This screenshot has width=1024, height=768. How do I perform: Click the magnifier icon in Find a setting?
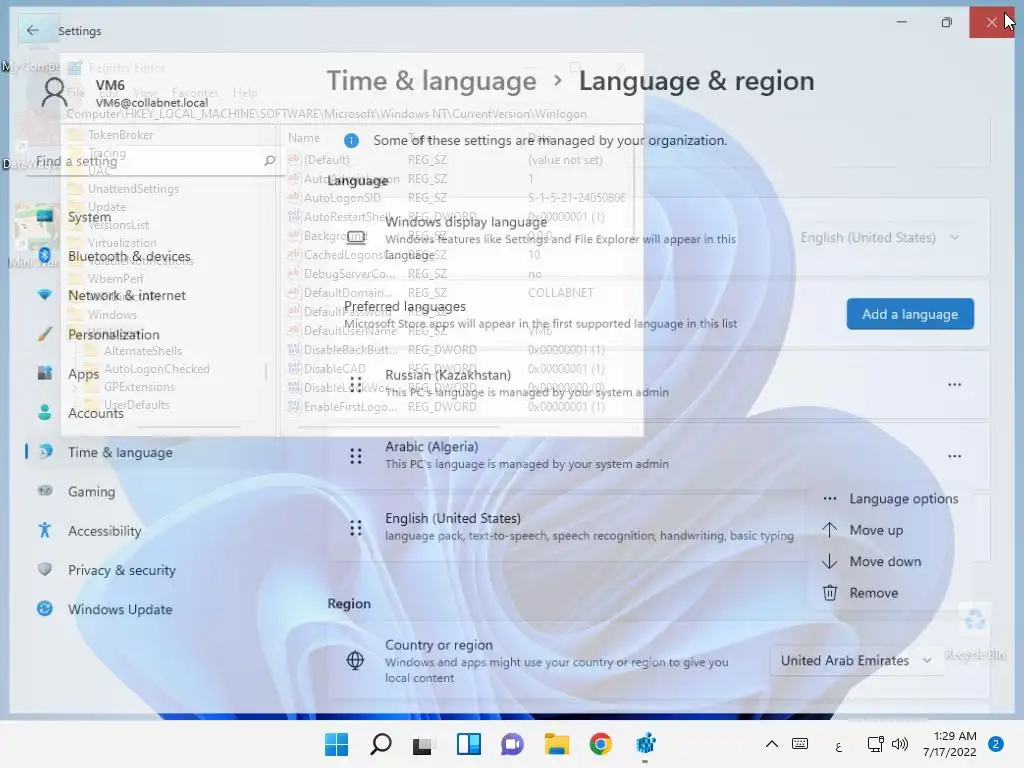coord(270,161)
